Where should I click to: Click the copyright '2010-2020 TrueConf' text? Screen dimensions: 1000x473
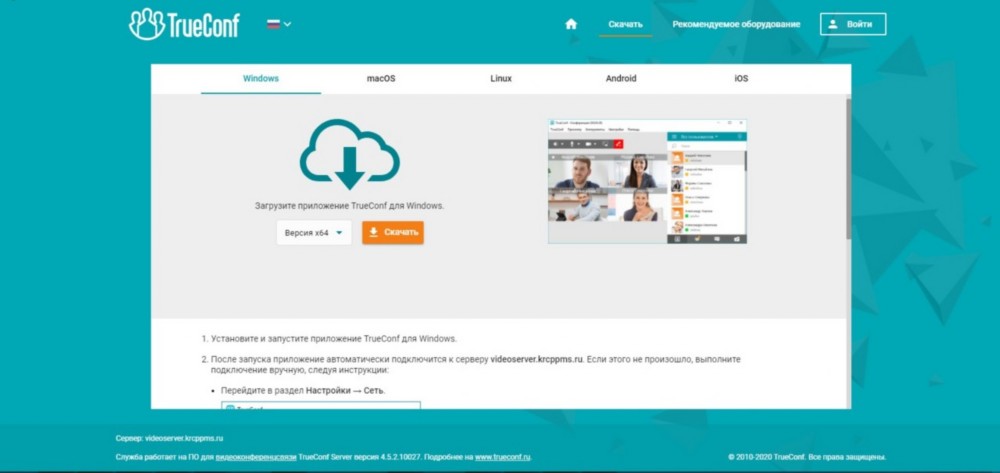click(807, 457)
